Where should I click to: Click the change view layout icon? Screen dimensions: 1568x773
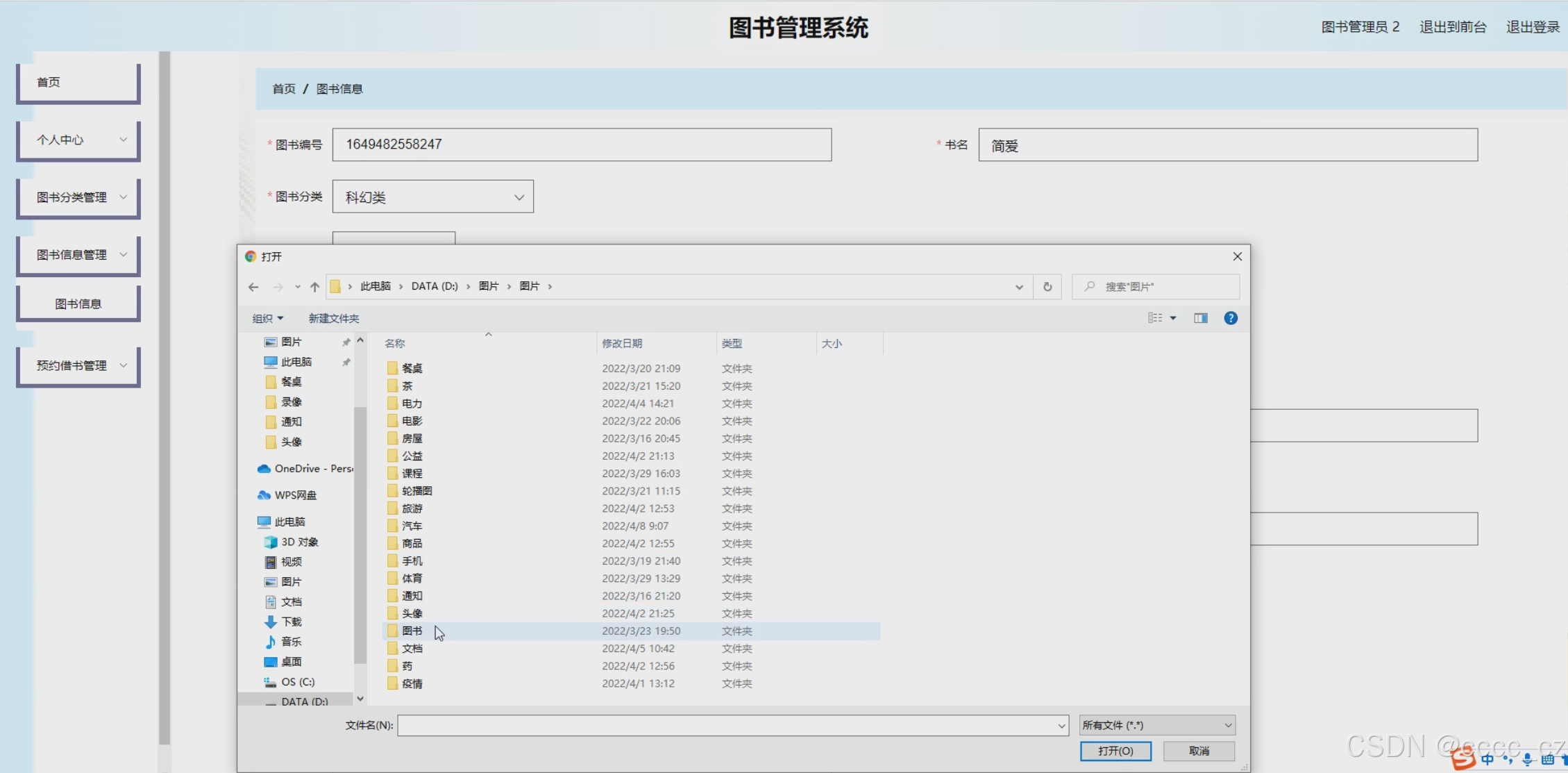[x=1154, y=318]
